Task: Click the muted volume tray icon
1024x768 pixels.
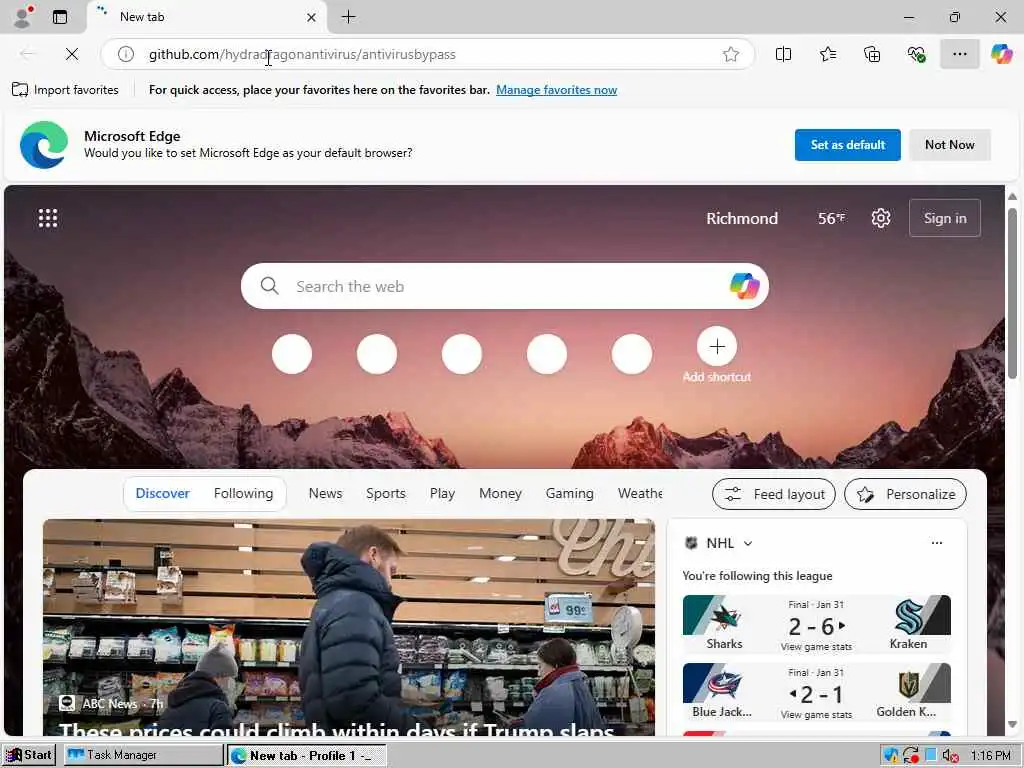Action: [x=951, y=756]
